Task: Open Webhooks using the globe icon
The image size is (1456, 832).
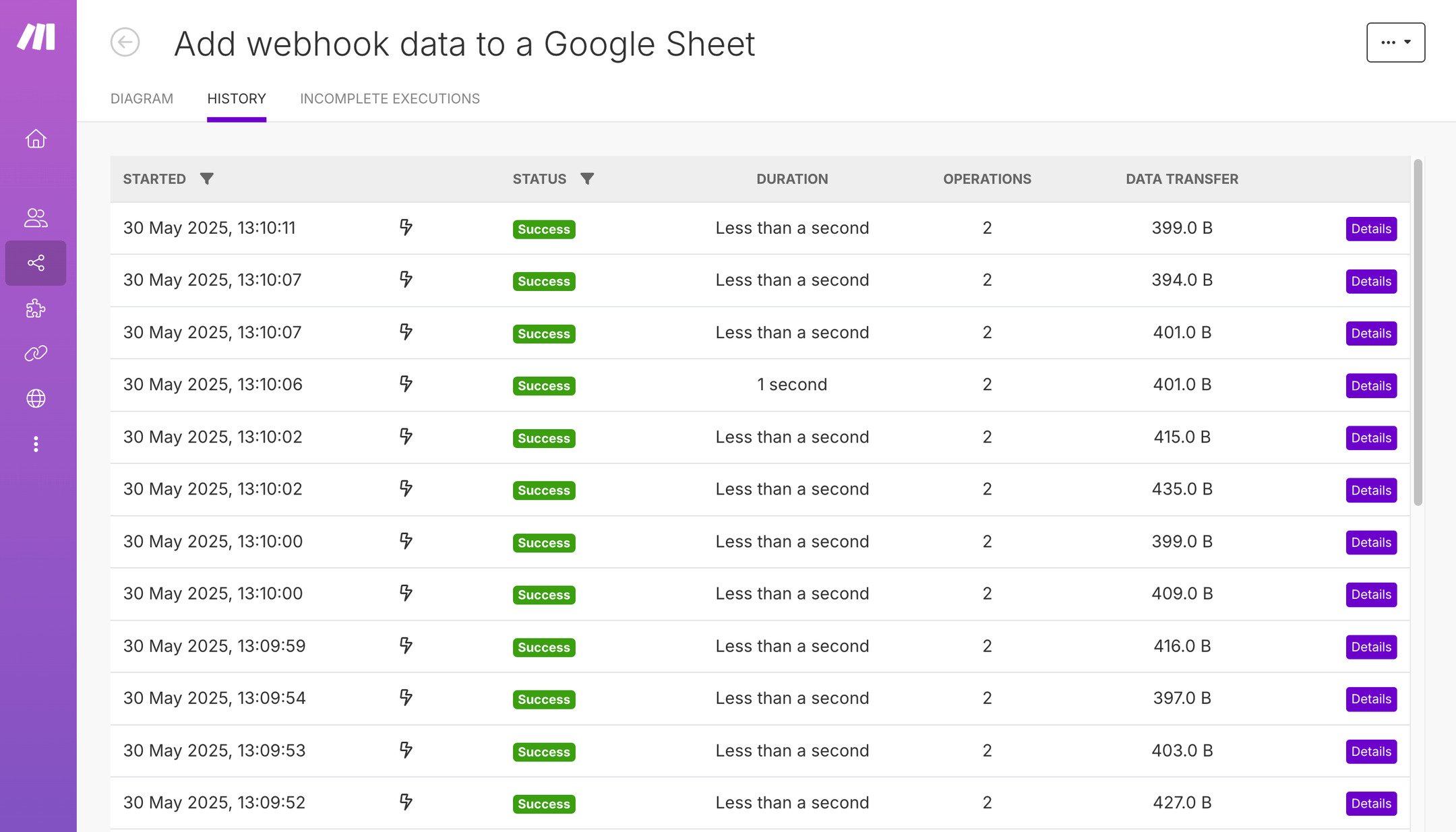Action: coord(35,398)
